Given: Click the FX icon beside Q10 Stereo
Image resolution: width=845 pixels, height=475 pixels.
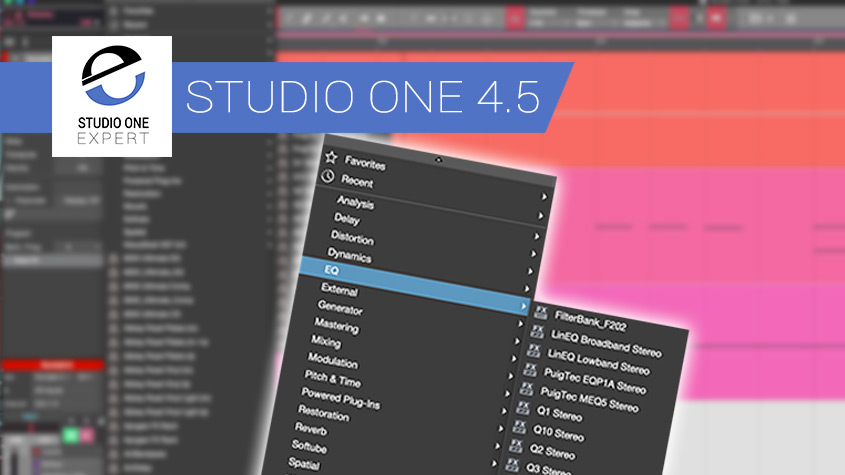Looking at the screenshot, I should point(519,427).
